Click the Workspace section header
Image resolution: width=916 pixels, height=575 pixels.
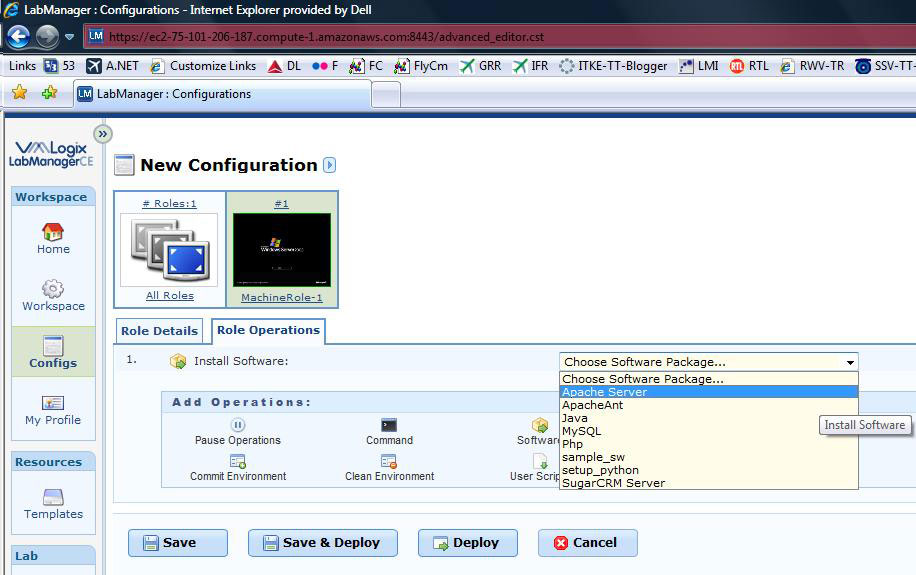click(51, 197)
